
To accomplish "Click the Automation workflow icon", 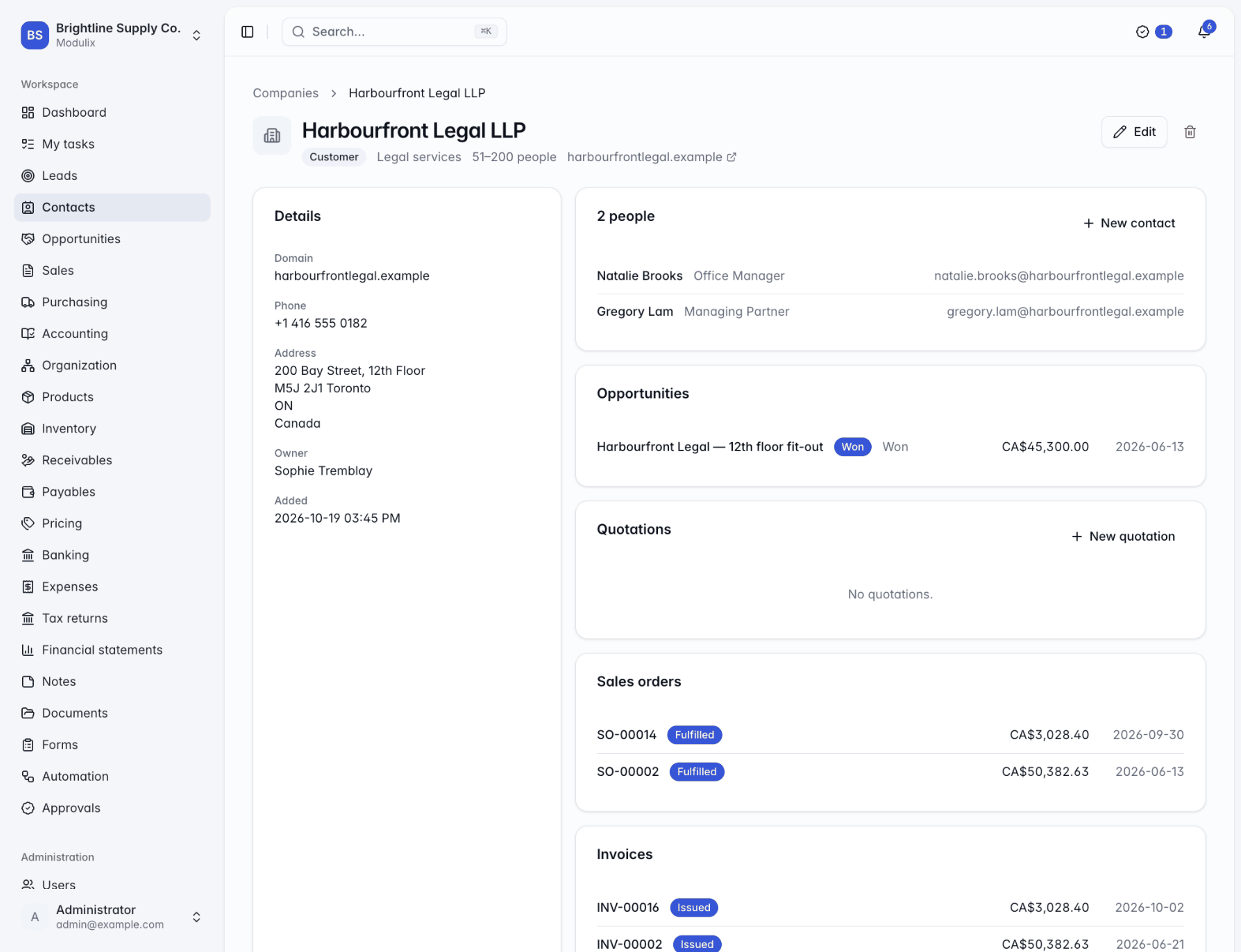I will (28, 776).
